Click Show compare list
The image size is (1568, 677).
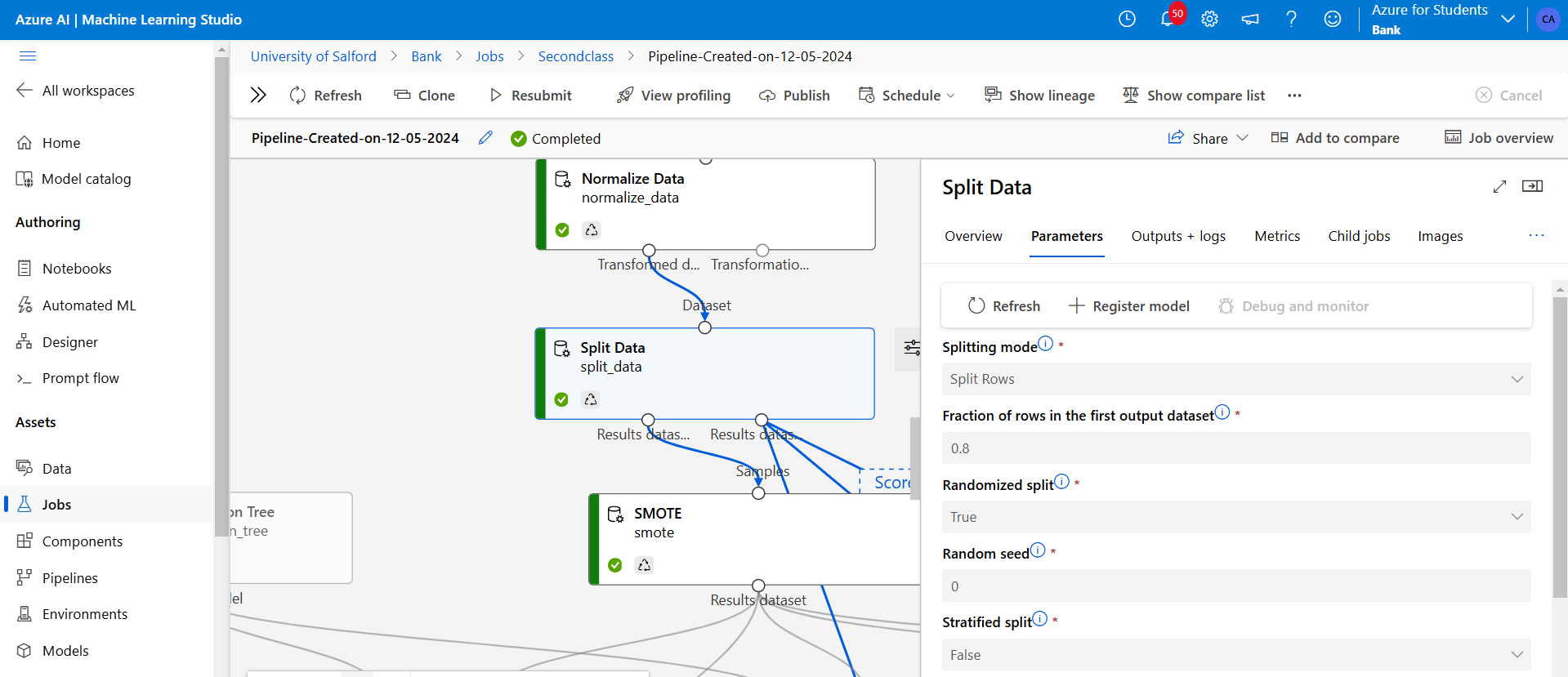(x=1194, y=96)
